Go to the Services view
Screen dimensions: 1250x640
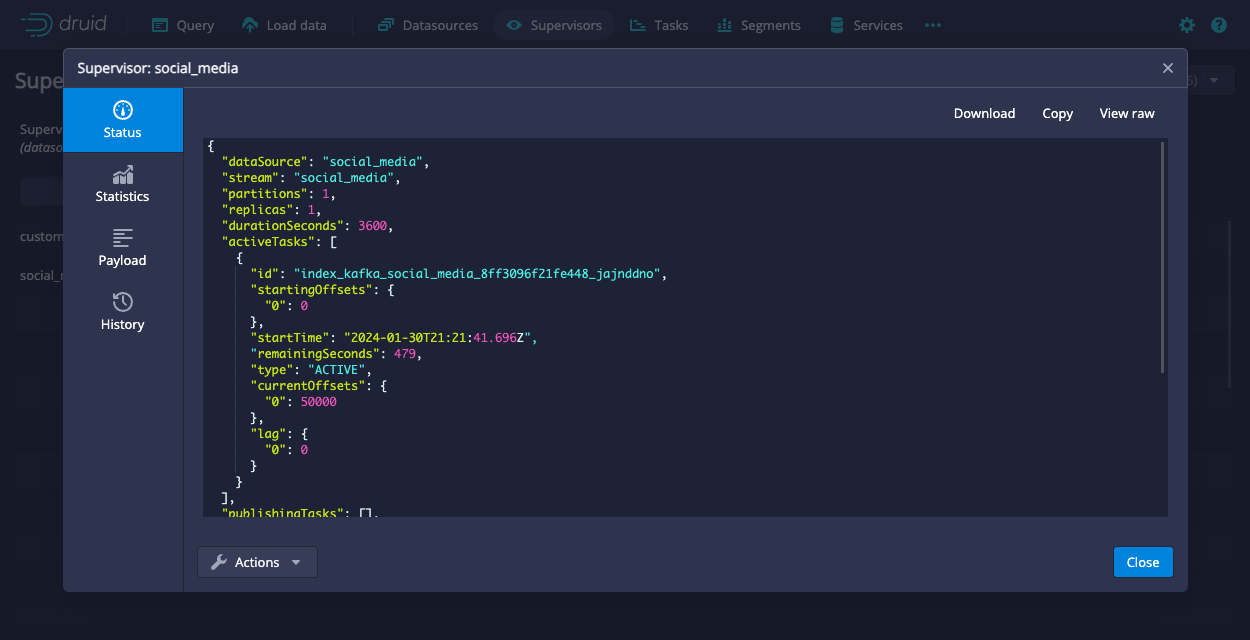(x=866, y=25)
